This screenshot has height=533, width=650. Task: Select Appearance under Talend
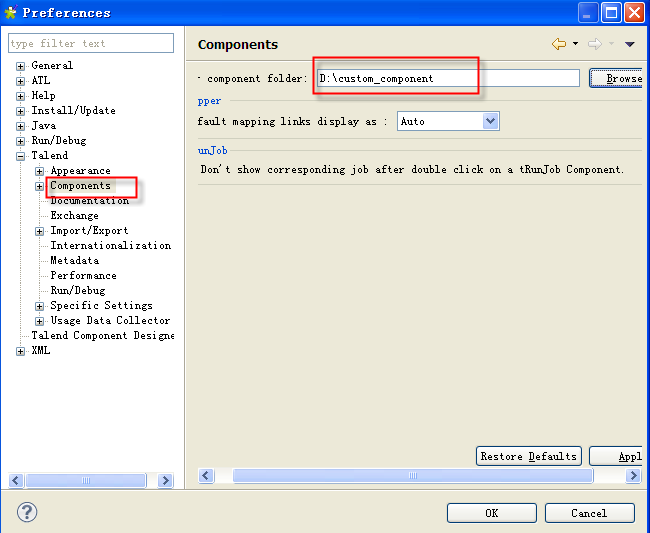point(80,170)
